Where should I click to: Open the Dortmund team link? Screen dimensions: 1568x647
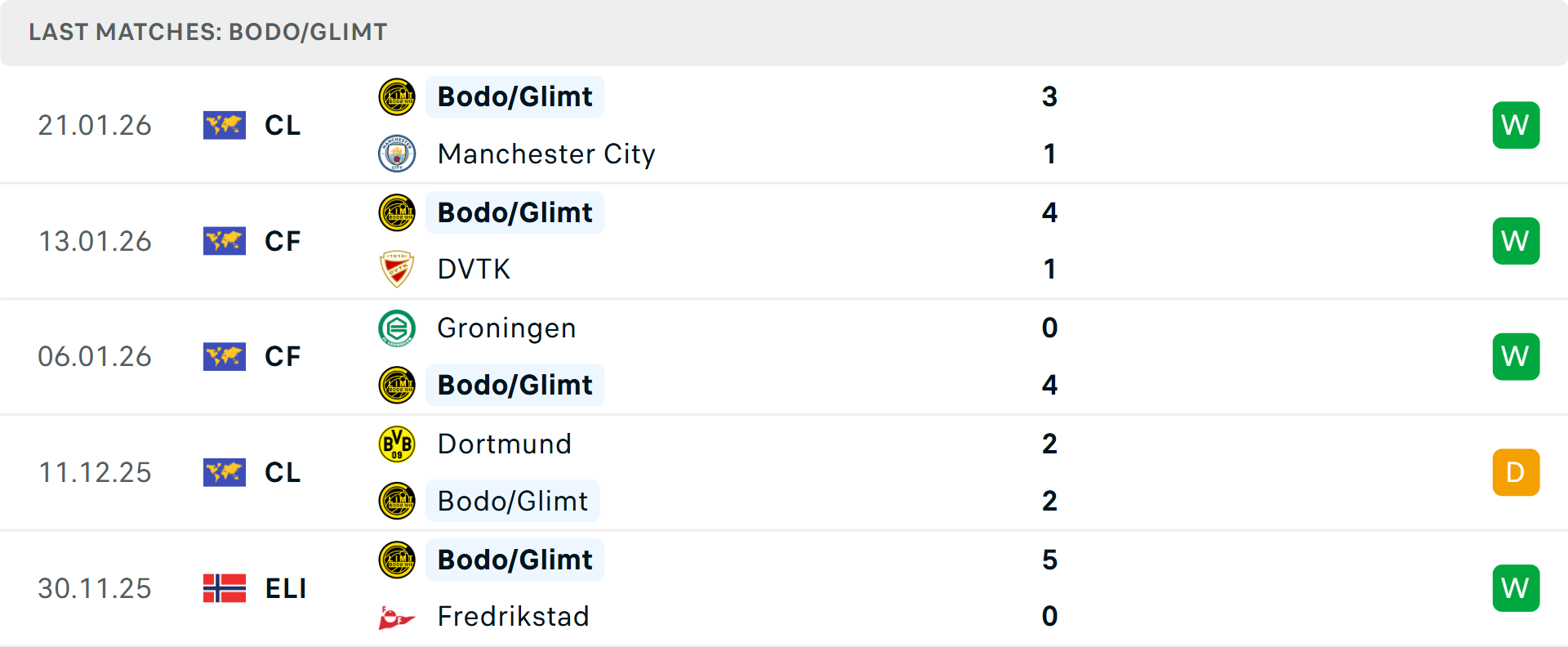504,444
